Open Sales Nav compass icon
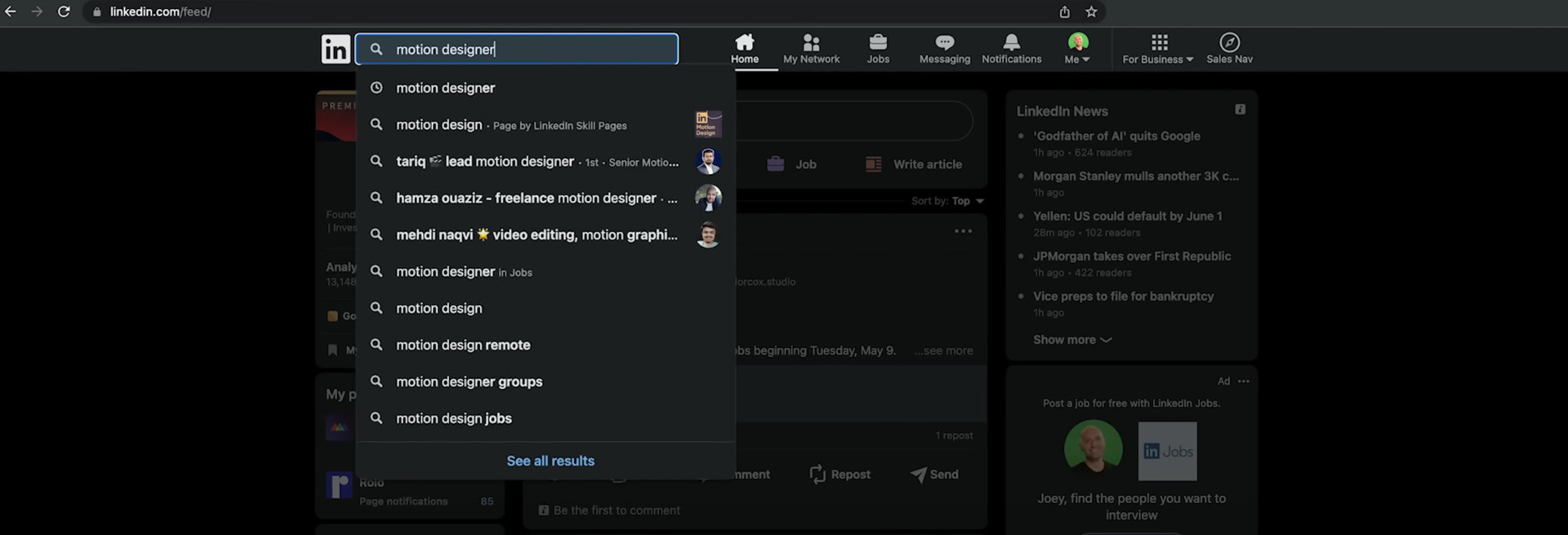Screen dimensions: 1568x535 point(1229,49)
